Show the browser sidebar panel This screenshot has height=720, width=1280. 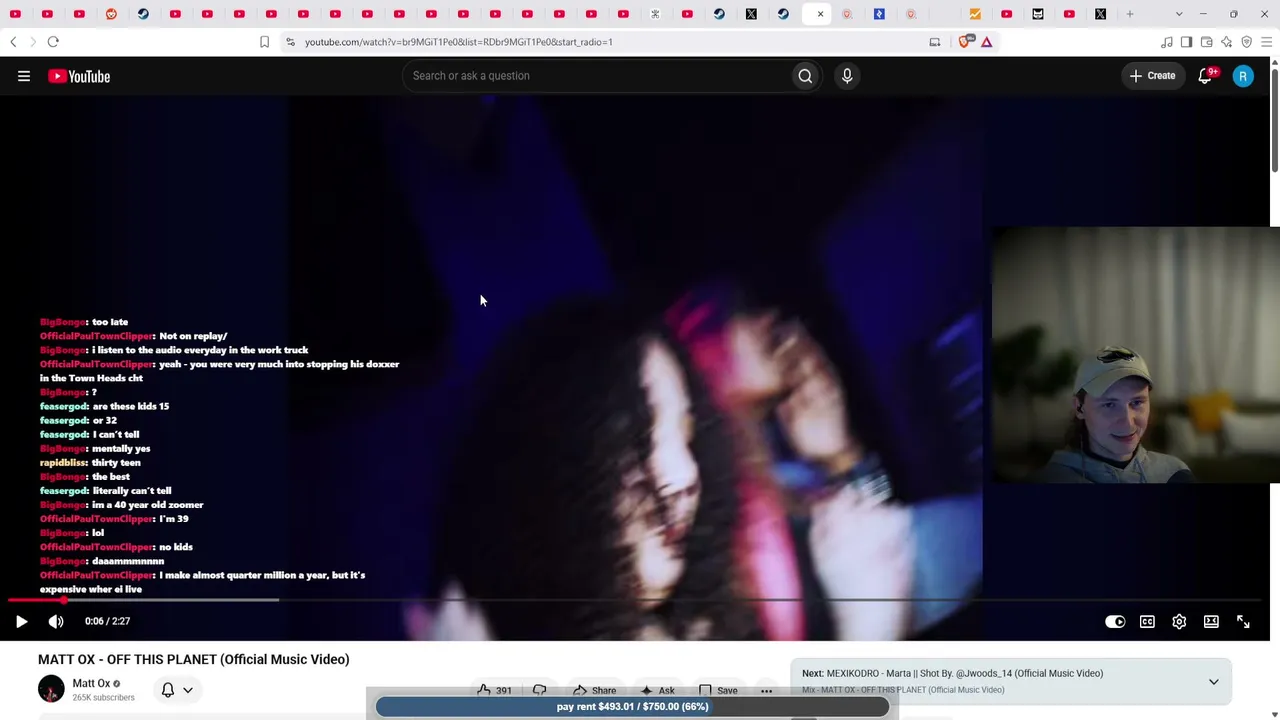(1187, 42)
